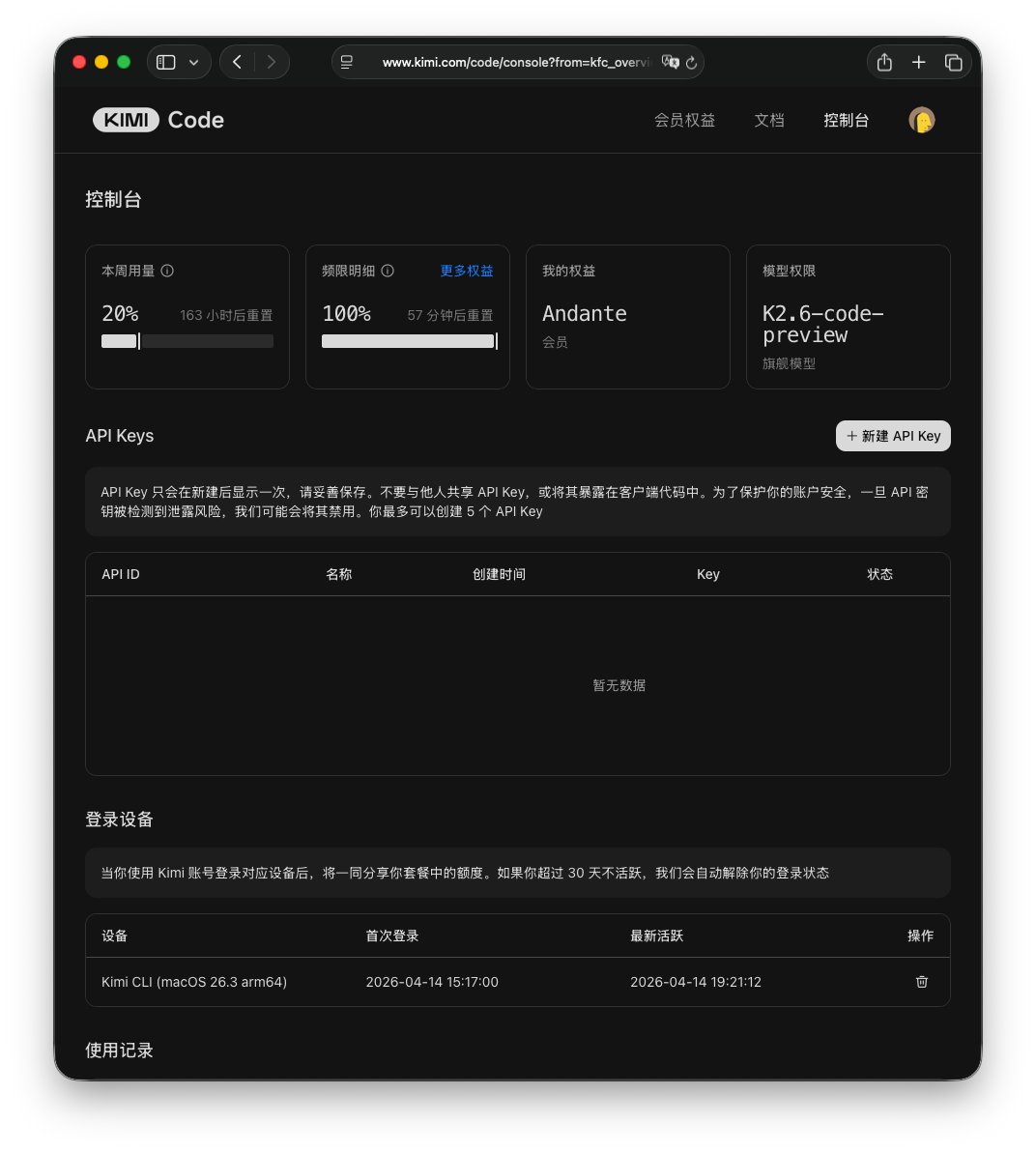The width and height of the screenshot is (1036, 1152).
Task: Click the 设备 column header
Action: (x=115, y=936)
